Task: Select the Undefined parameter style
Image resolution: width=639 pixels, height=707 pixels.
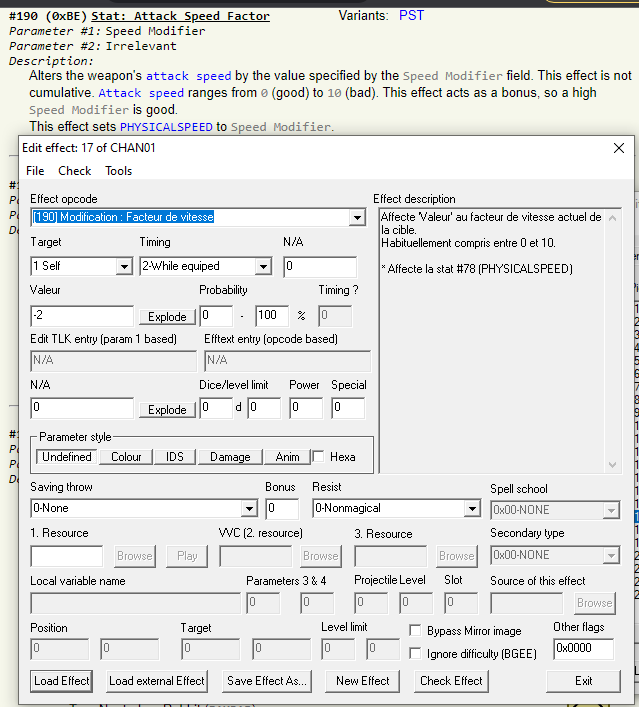Action: 66,457
